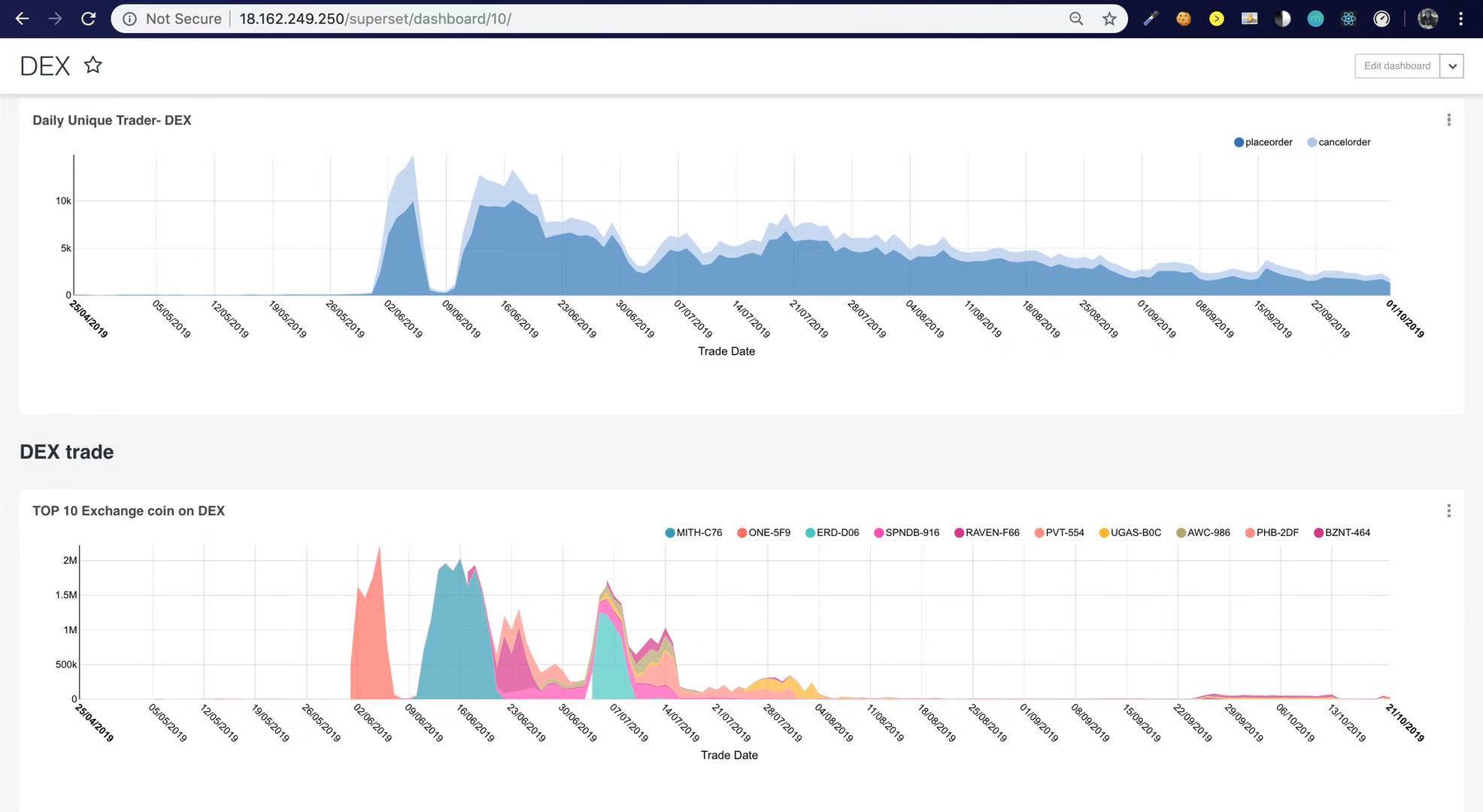Click the 2M y-axis label

70,560
